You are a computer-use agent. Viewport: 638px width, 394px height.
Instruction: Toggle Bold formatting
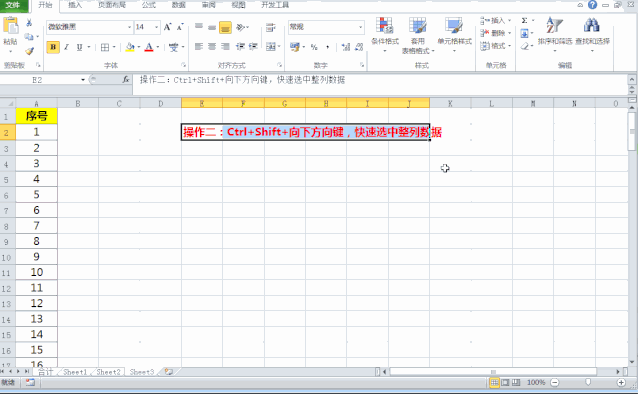coord(53,47)
